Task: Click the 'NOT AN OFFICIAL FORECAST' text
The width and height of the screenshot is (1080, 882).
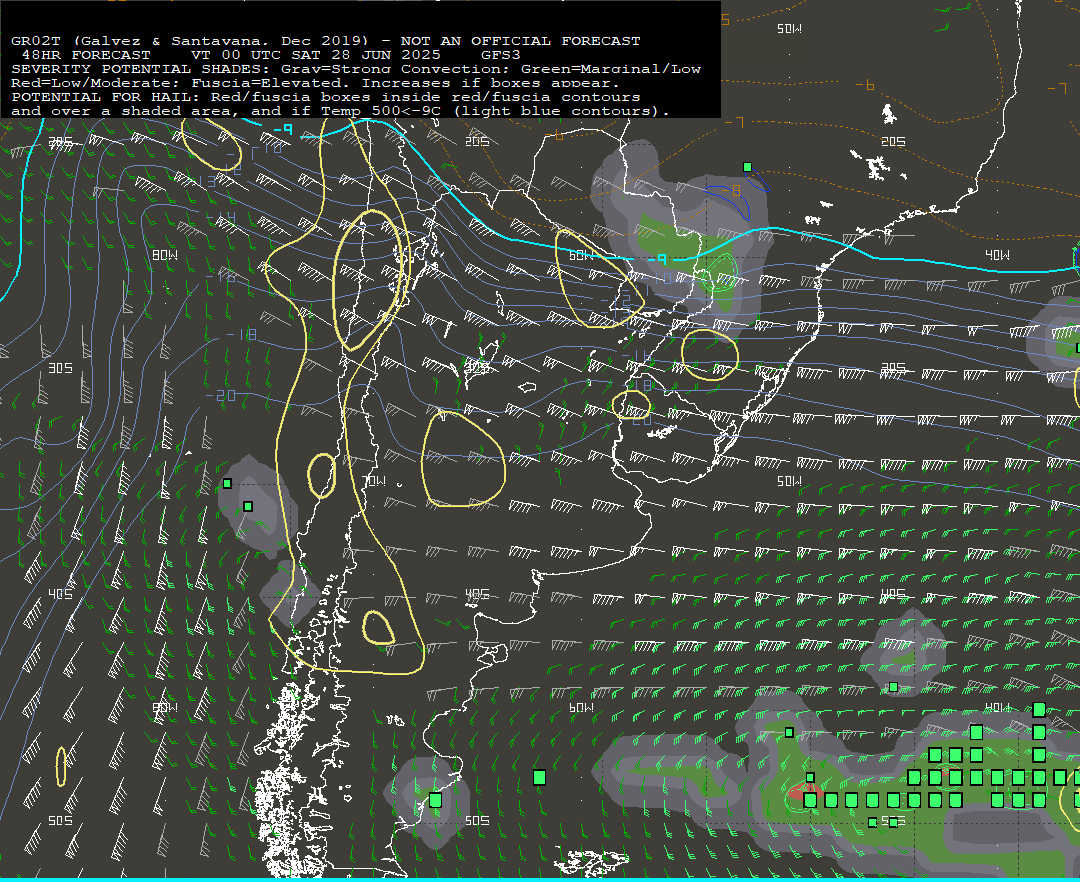Action: tap(521, 41)
